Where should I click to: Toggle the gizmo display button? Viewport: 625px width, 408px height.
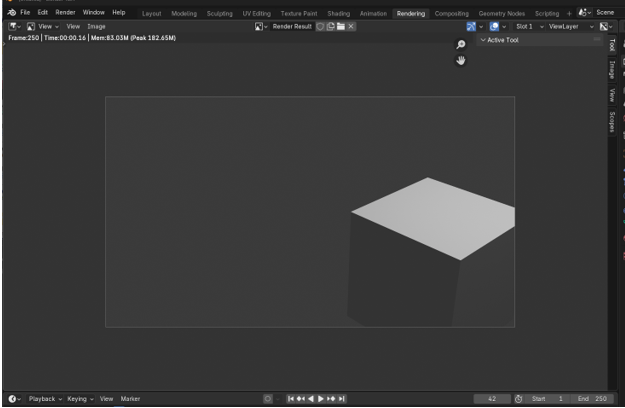[473, 26]
